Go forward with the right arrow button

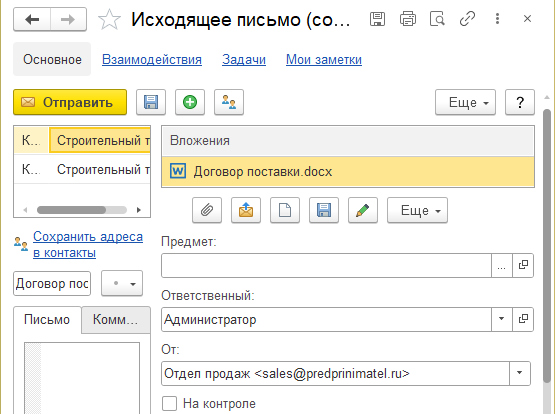(x=68, y=19)
